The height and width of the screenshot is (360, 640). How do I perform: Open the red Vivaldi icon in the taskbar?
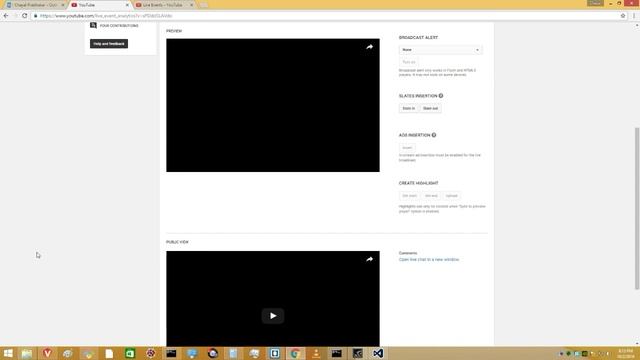[47, 353]
